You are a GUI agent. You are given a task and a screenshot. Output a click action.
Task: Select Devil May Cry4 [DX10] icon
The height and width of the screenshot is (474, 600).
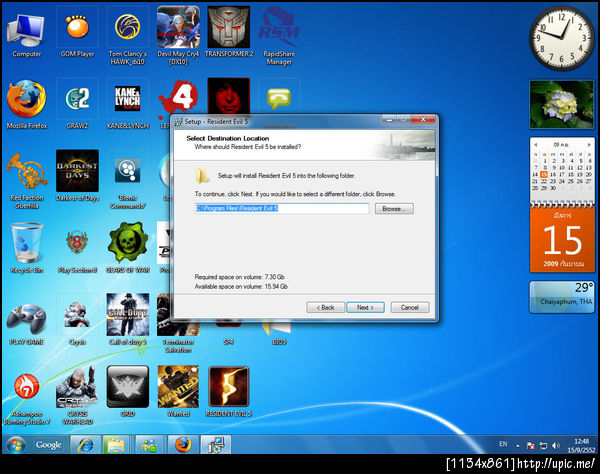pos(178,36)
